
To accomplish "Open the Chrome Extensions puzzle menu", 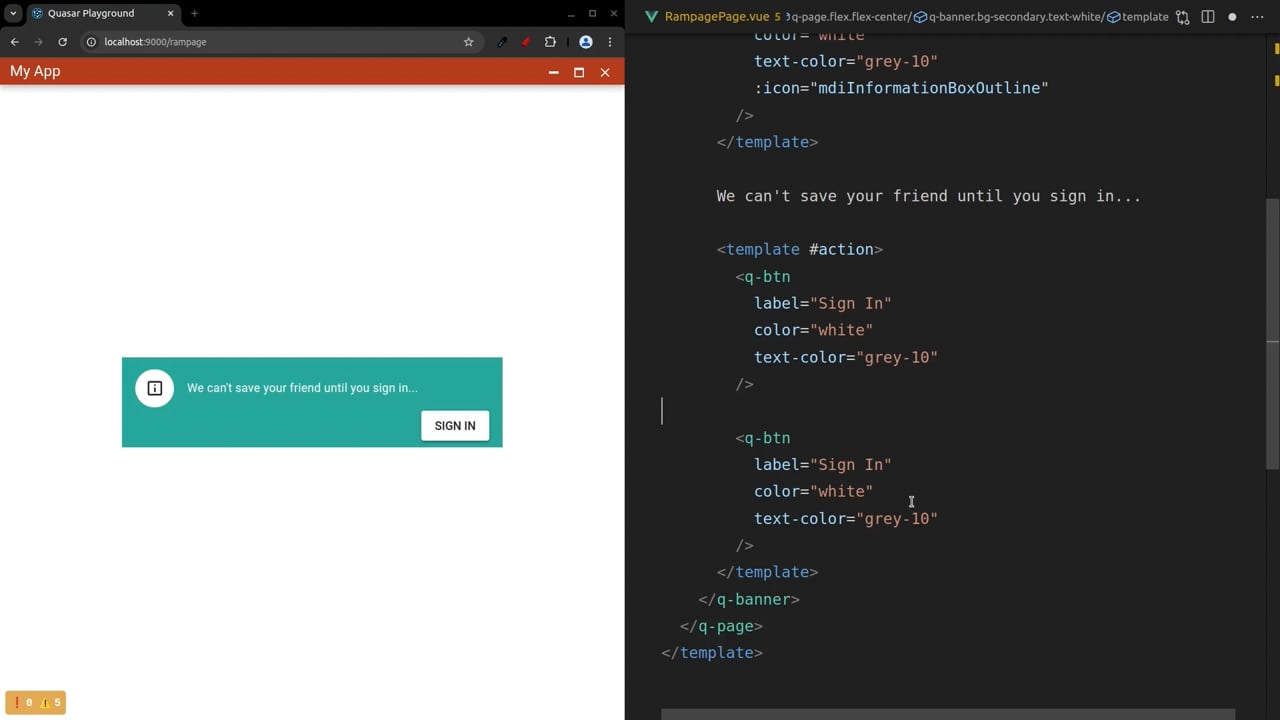I will [x=550, y=42].
